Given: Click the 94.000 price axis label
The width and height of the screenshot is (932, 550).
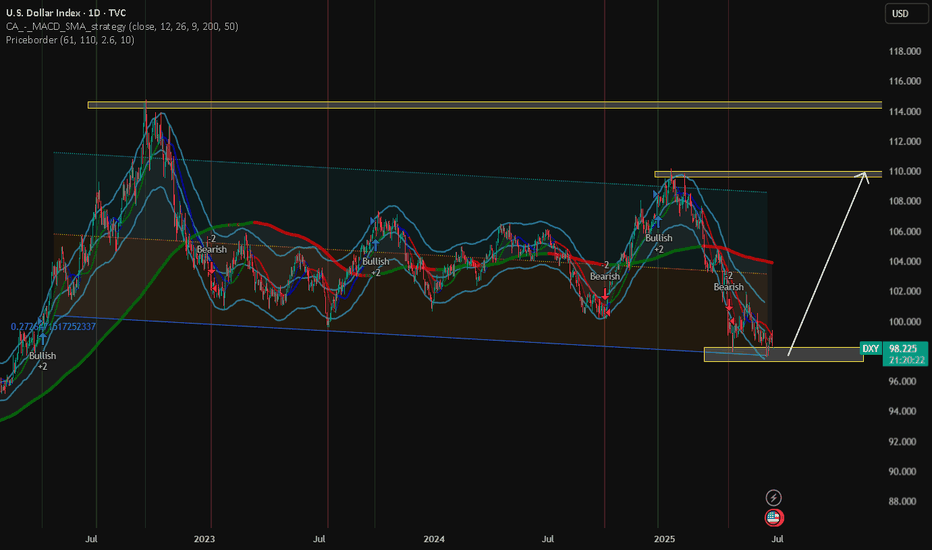Looking at the screenshot, I should point(902,411).
